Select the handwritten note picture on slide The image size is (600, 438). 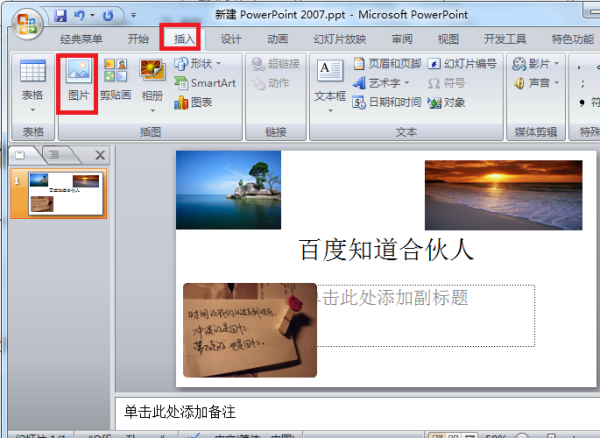[x=250, y=330]
